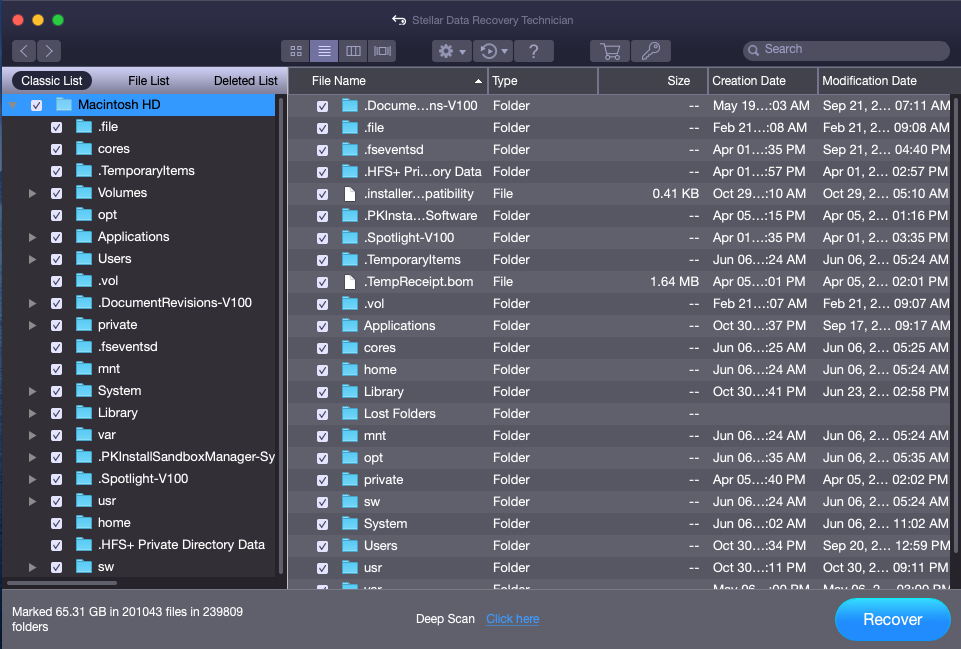
Task: Uncheck the Macintosh HD checkbox
Action: 37,105
